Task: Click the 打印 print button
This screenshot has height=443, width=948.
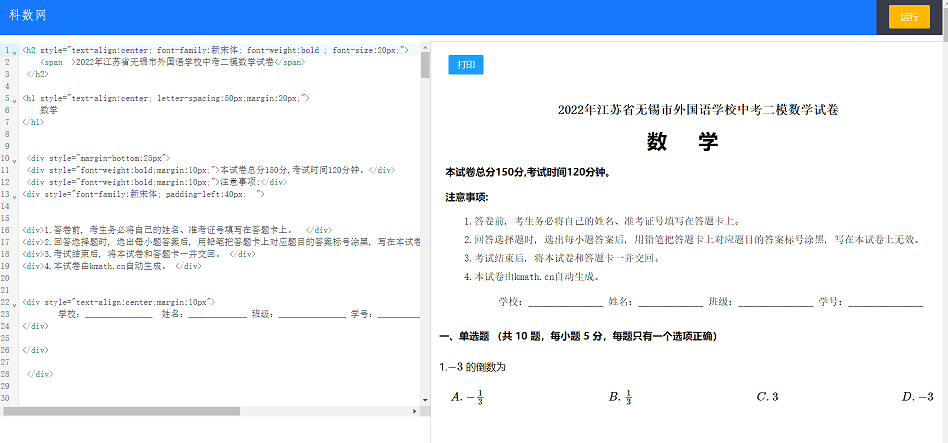Action: click(x=466, y=65)
